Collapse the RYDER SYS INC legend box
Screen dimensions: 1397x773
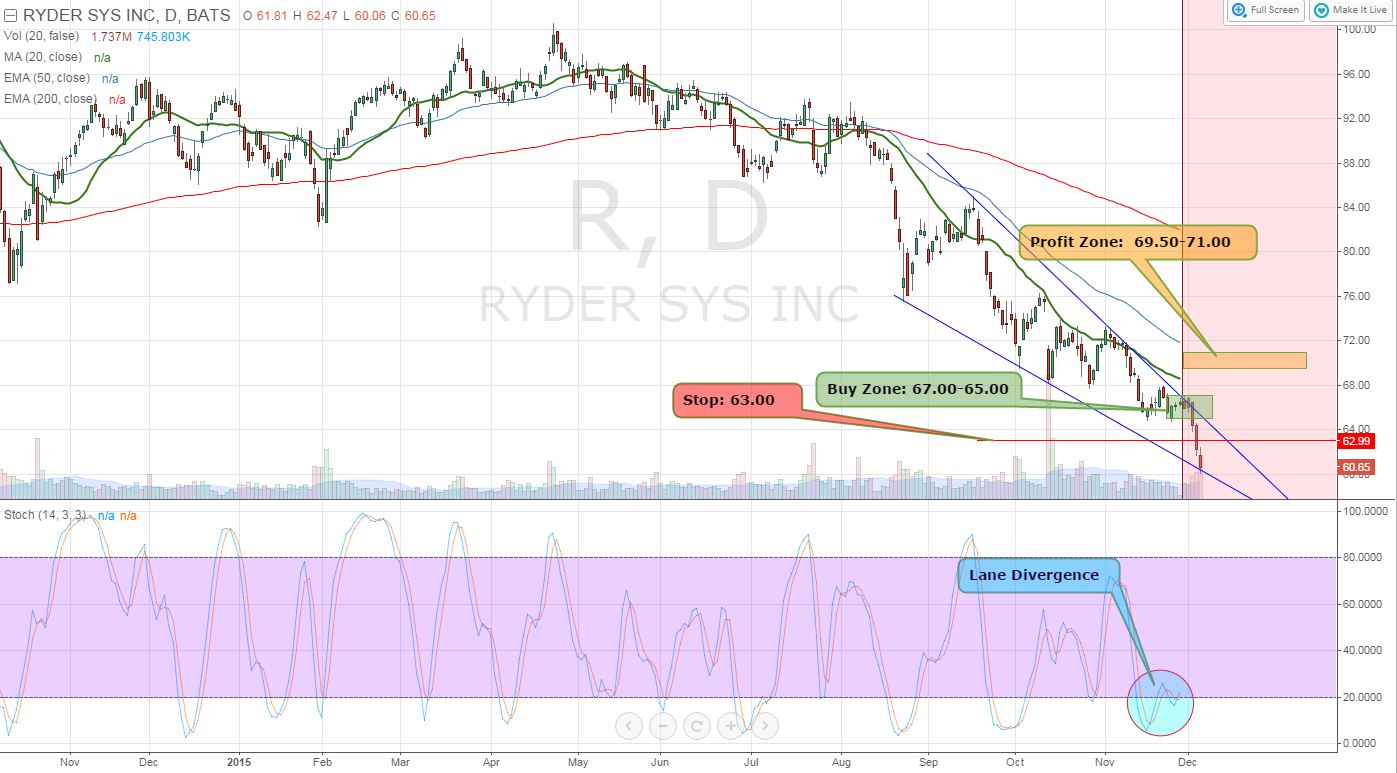(x=10, y=16)
